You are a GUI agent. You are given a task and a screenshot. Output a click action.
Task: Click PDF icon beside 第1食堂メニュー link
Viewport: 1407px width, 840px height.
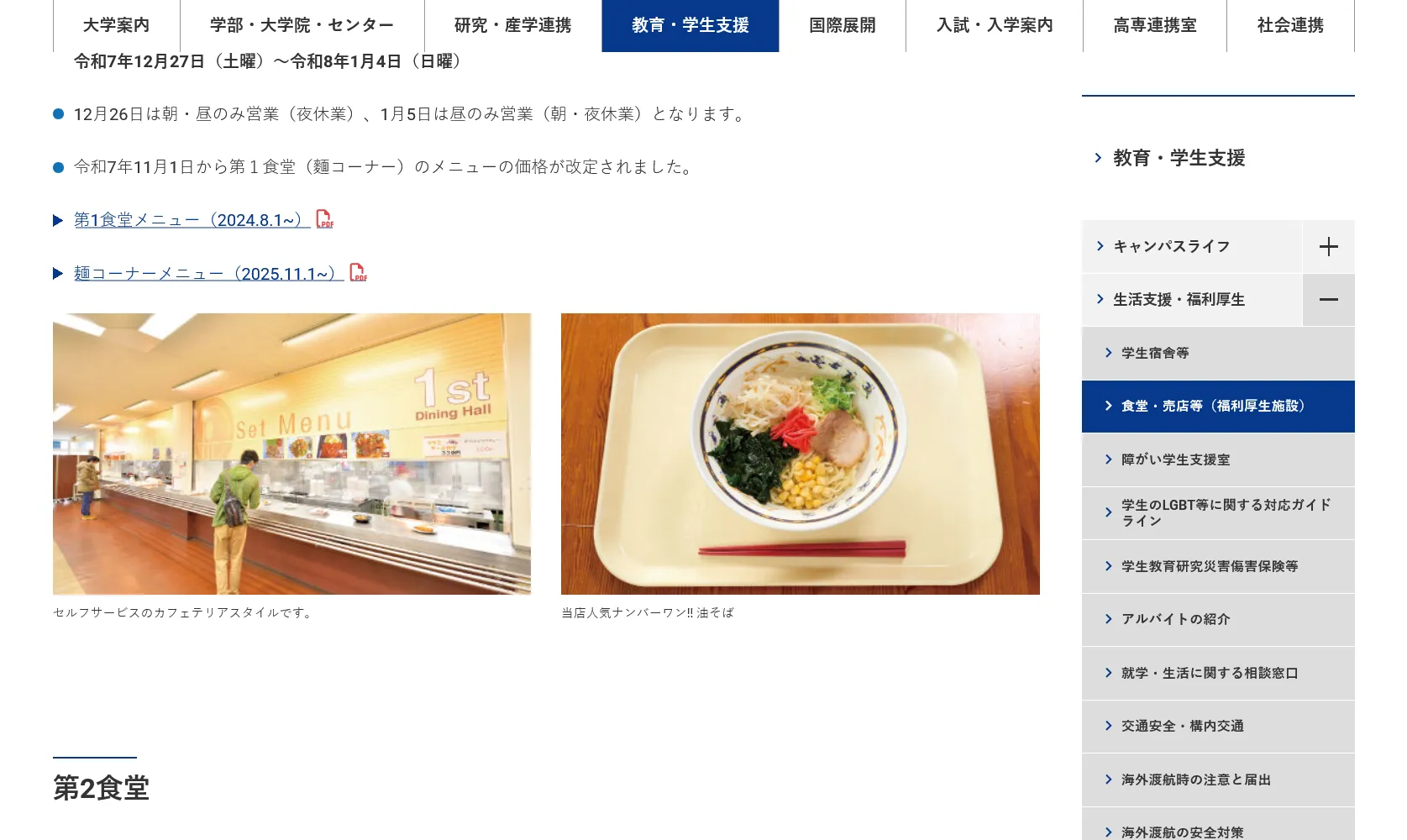tap(324, 219)
